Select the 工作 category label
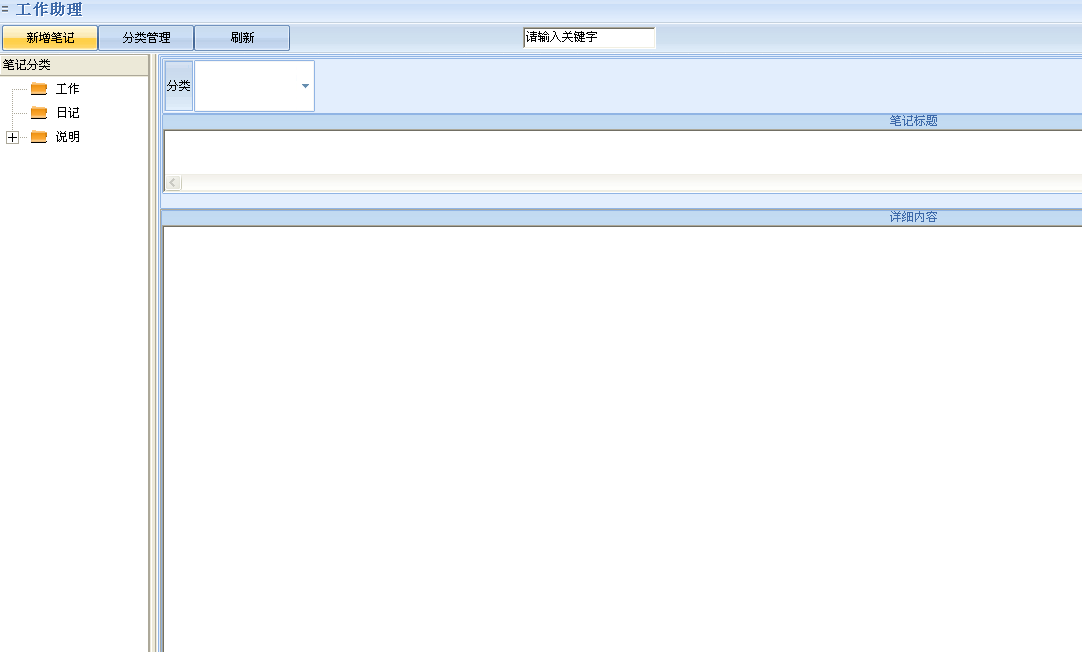The image size is (1082, 652). [x=68, y=89]
